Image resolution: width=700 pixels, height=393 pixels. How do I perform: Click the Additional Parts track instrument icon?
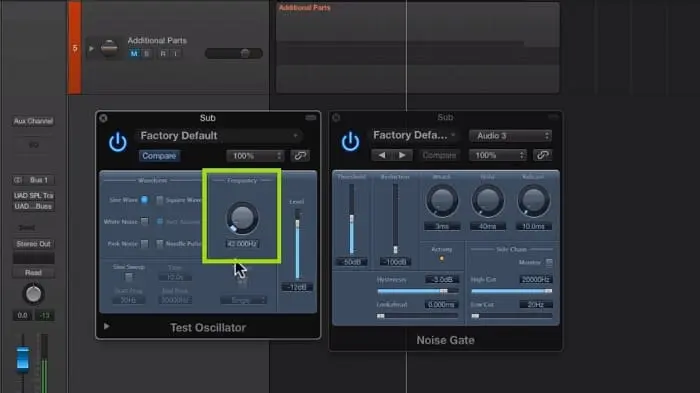pos(109,48)
